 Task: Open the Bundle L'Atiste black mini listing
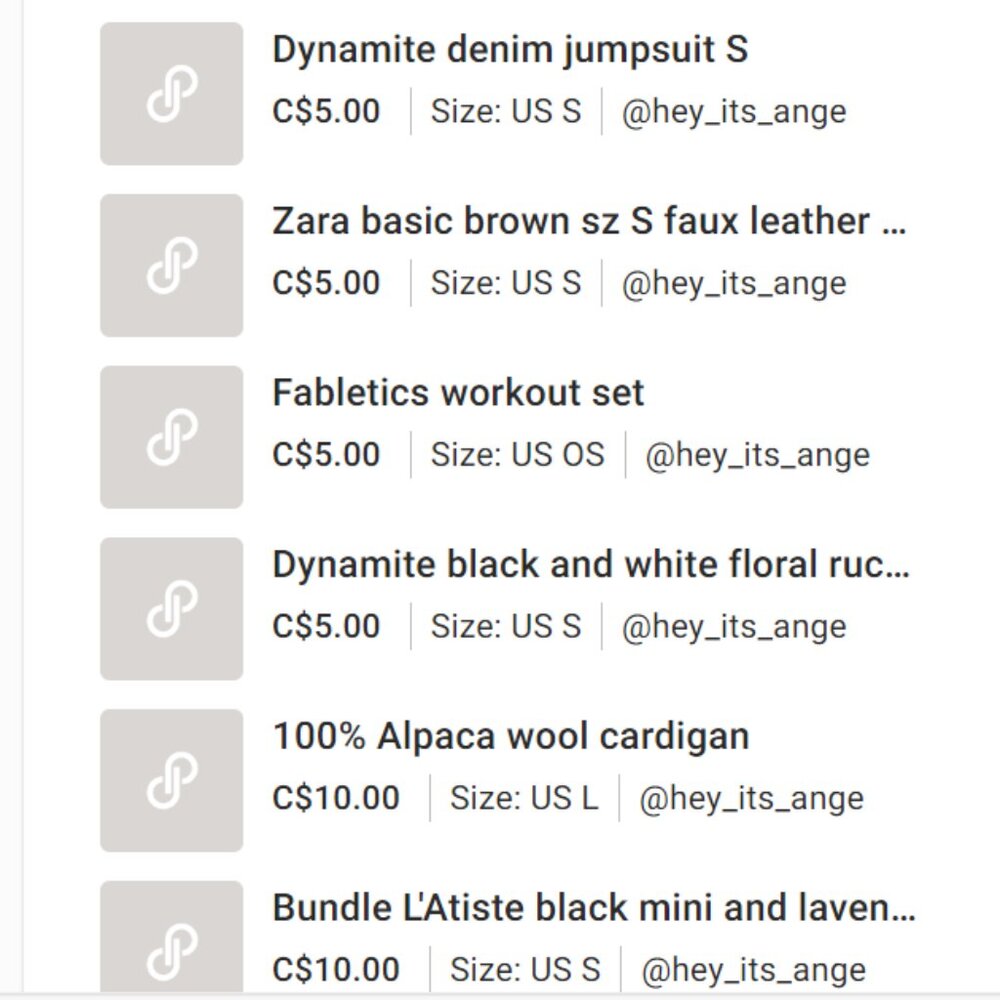(x=590, y=907)
